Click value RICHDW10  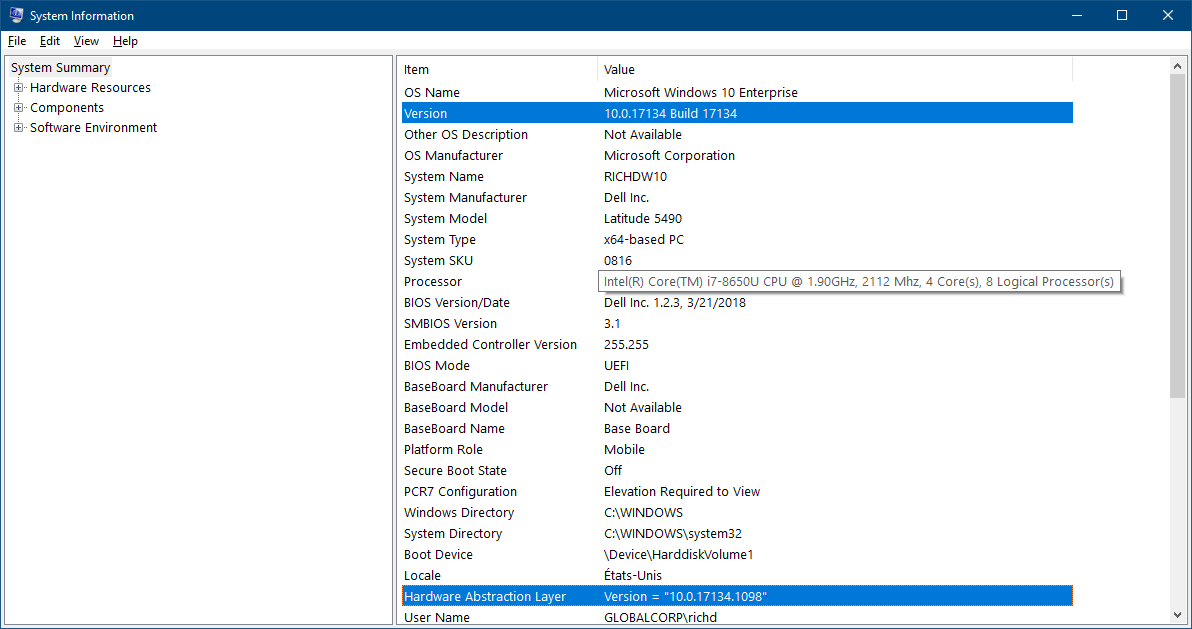coord(636,176)
